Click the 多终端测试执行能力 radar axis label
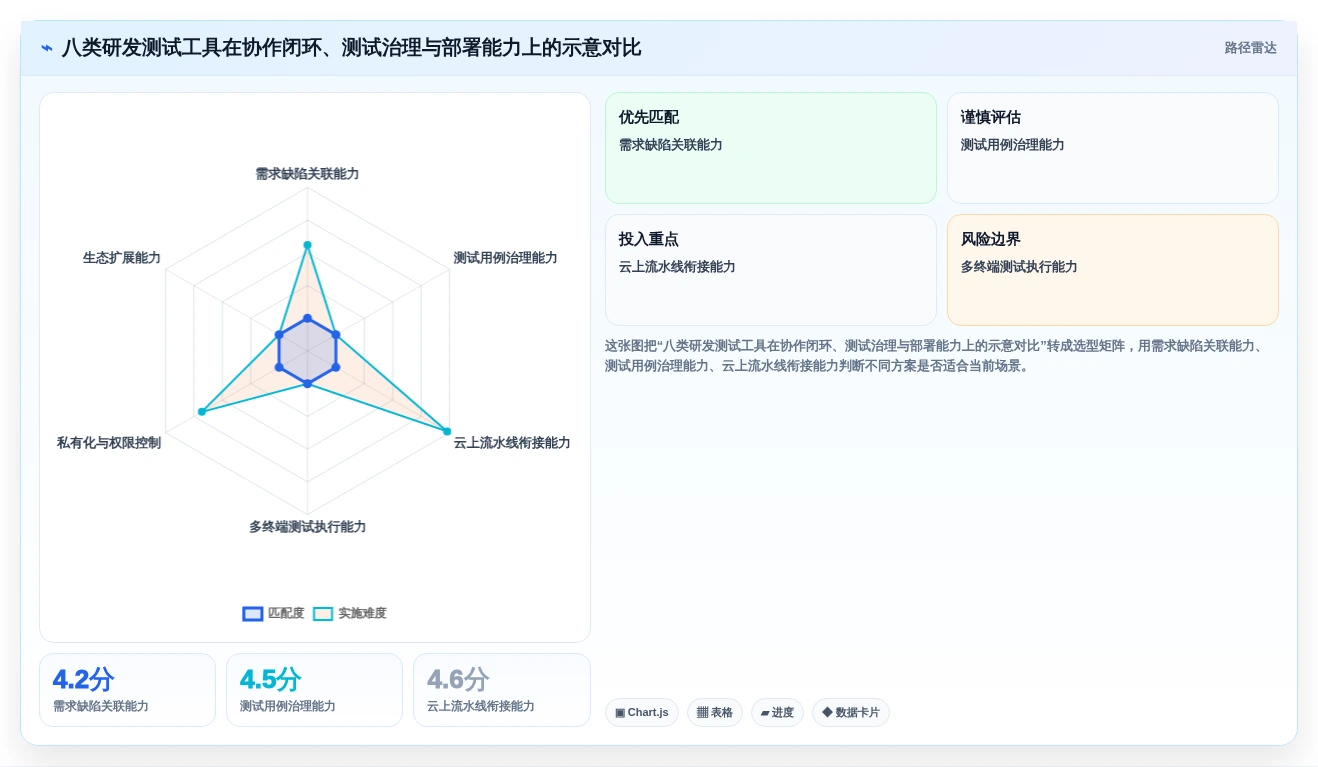 pyautogui.click(x=307, y=527)
